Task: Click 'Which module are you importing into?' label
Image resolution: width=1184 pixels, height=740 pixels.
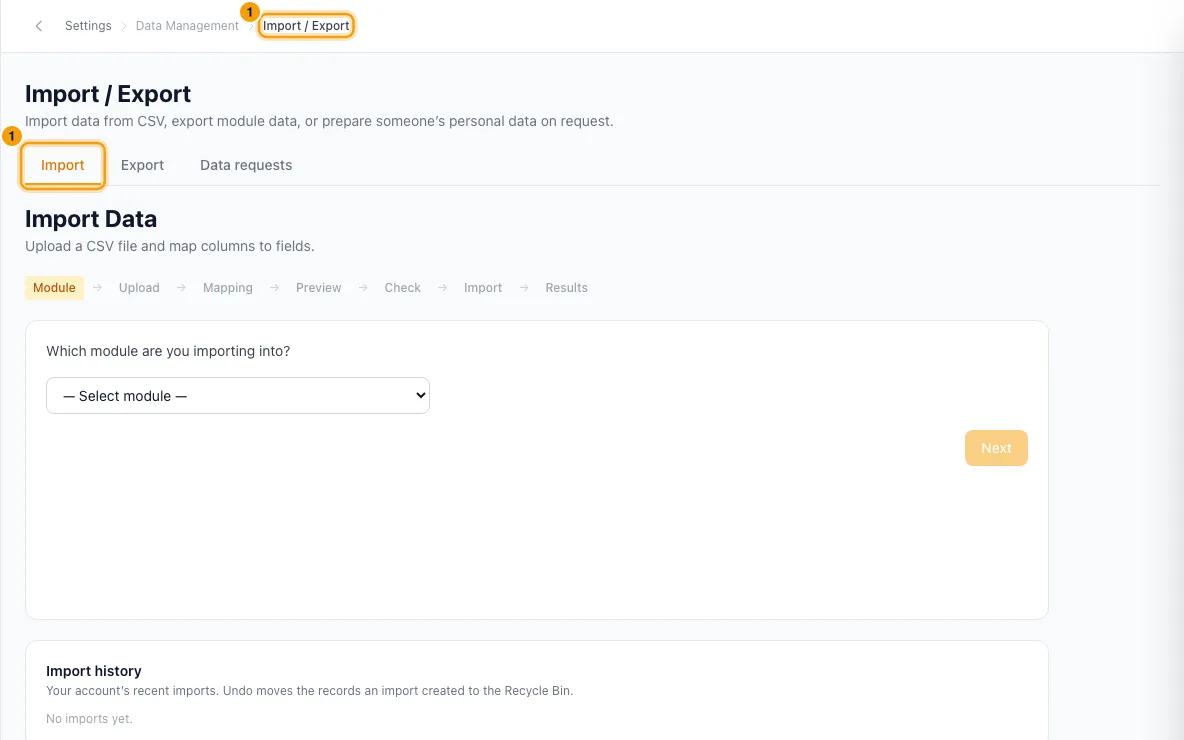Action: (x=168, y=351)
